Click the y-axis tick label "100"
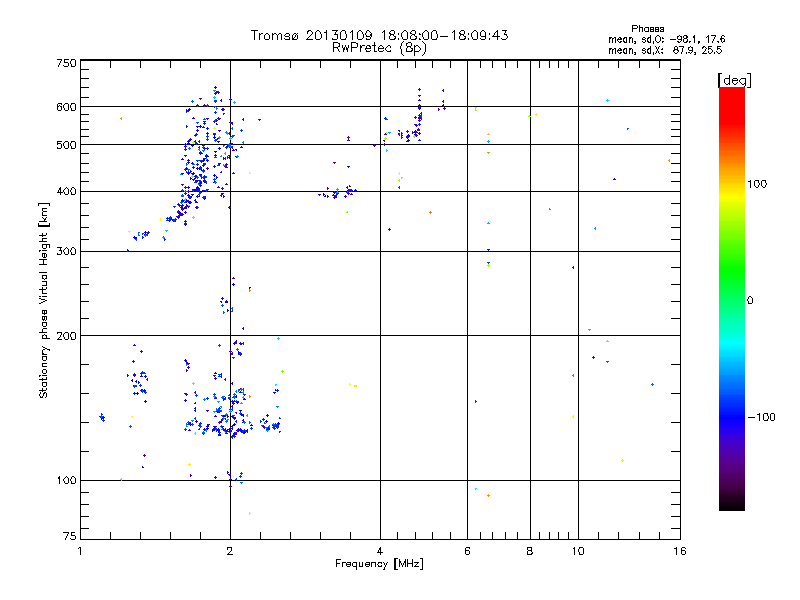 click(66, 481)
